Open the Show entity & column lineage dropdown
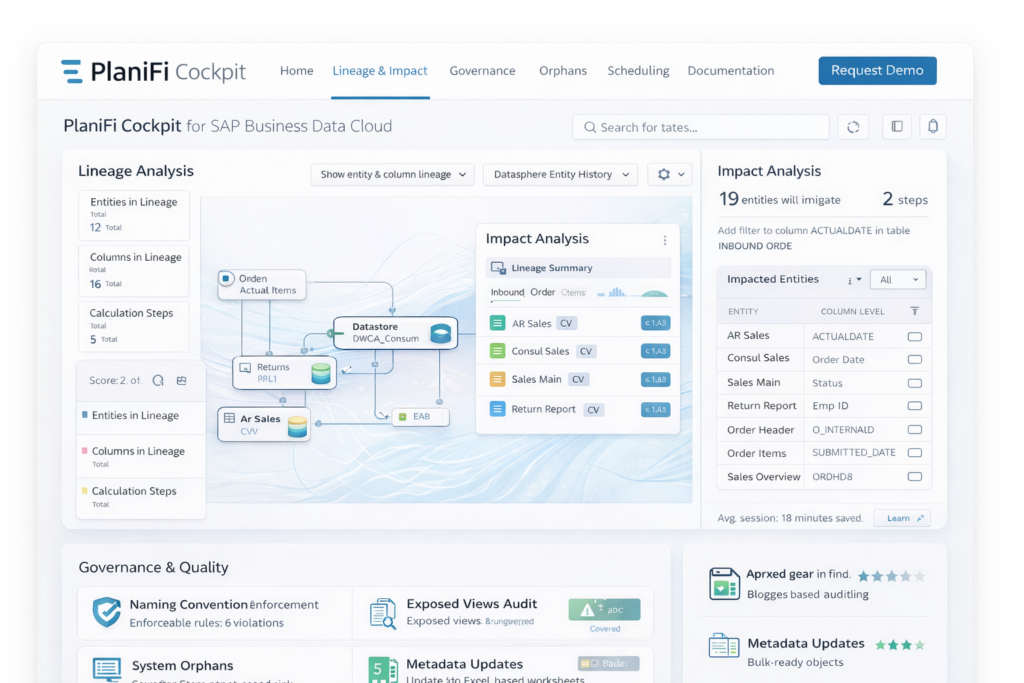The height and width of the screenshot is (683, 1024). pyautogui.click(x=392, y=174)
